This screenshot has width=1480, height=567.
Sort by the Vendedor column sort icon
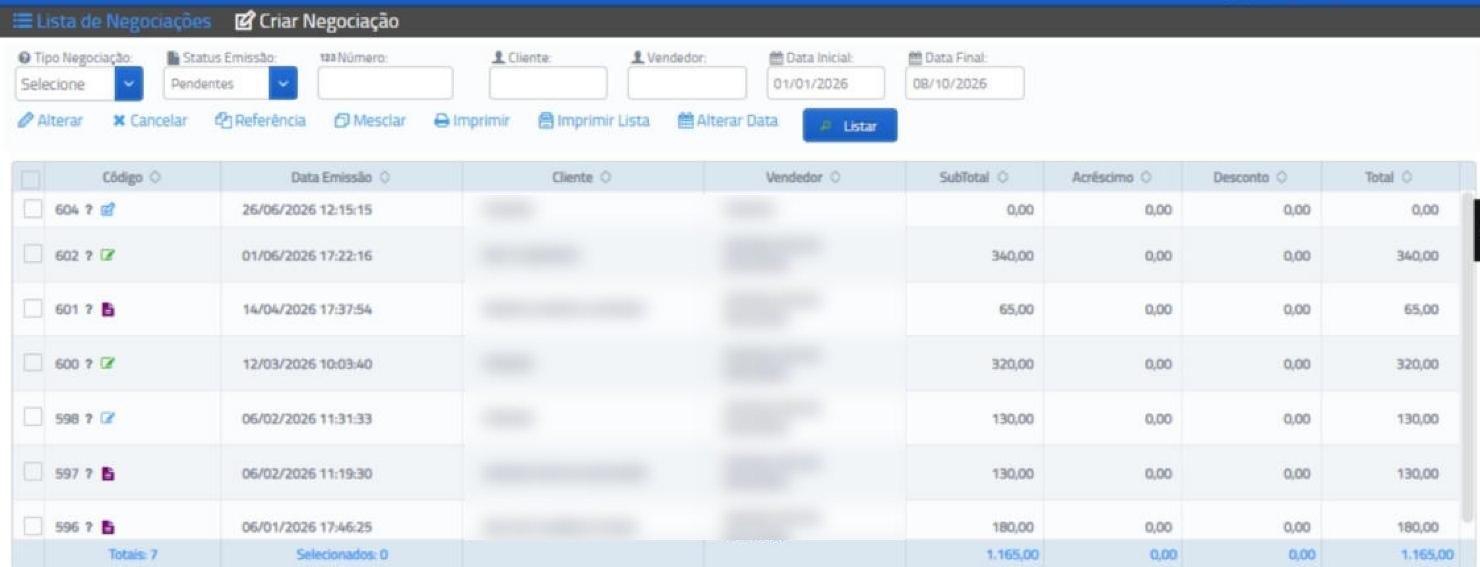[x=835, y=177]
